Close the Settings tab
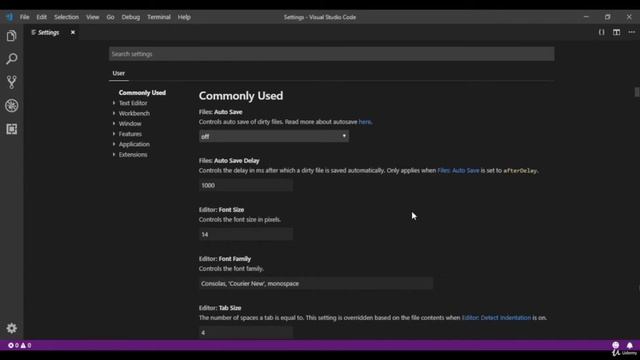The width and height of the screenshot is (640, 360). click(73, 32)
